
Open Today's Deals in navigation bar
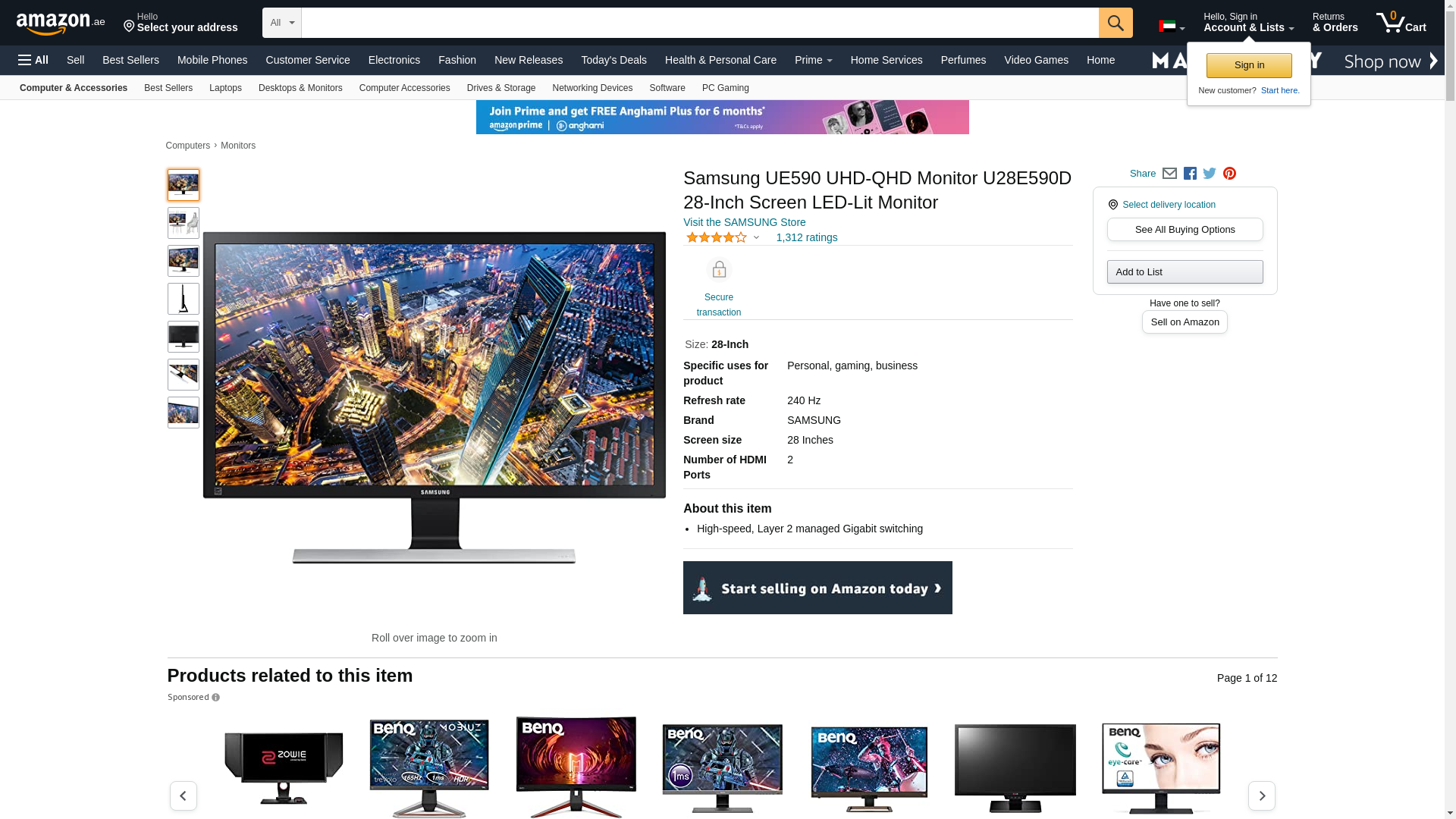tap(613, 60)
